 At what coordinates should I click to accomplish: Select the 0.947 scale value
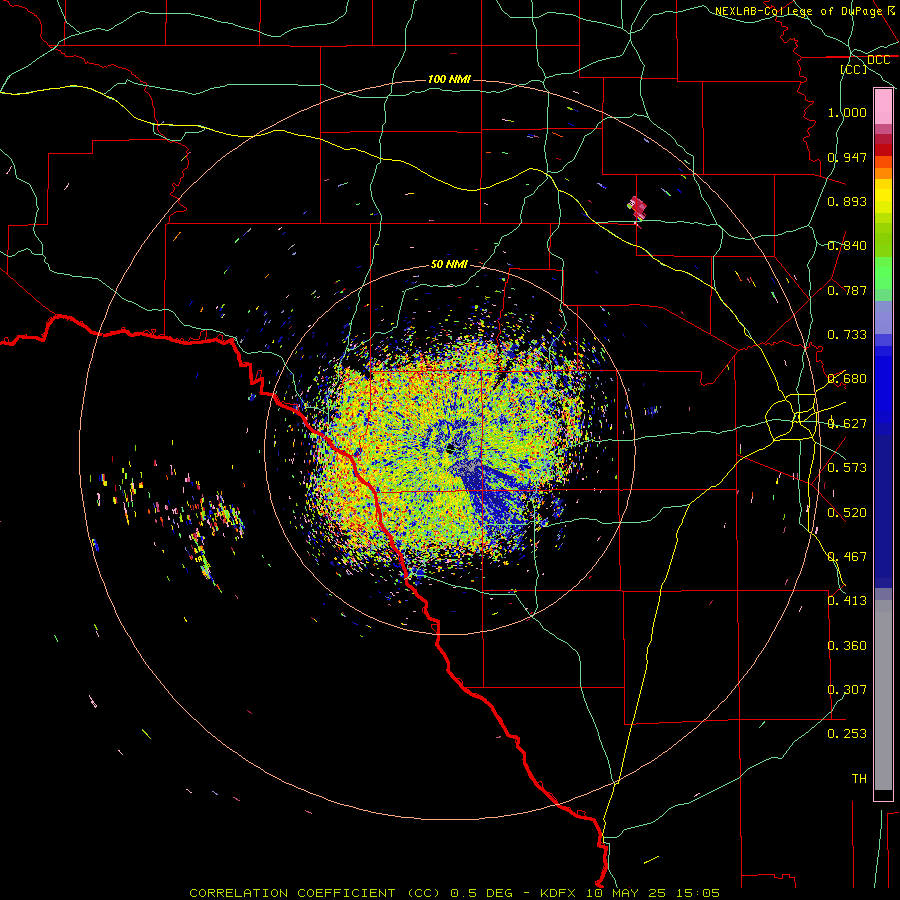[847, 157]
